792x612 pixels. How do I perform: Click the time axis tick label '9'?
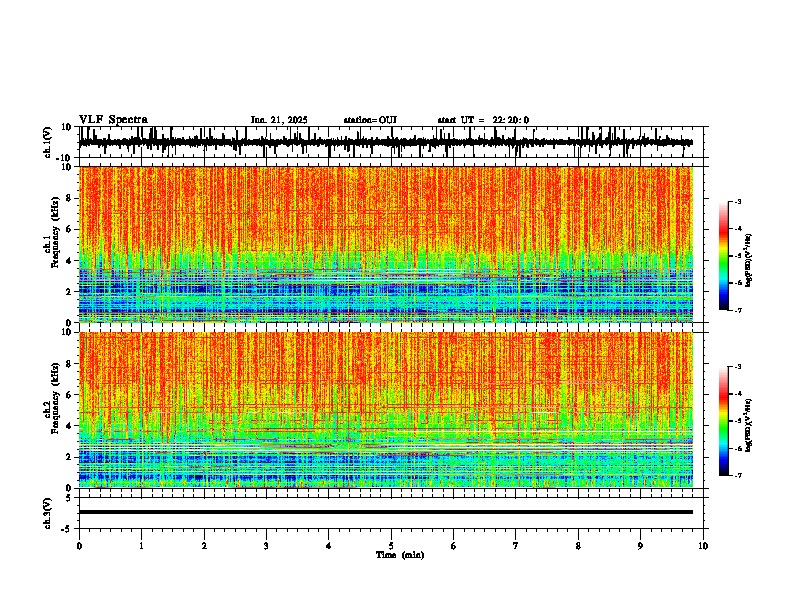pyautogui.click(x=640, y=545)
